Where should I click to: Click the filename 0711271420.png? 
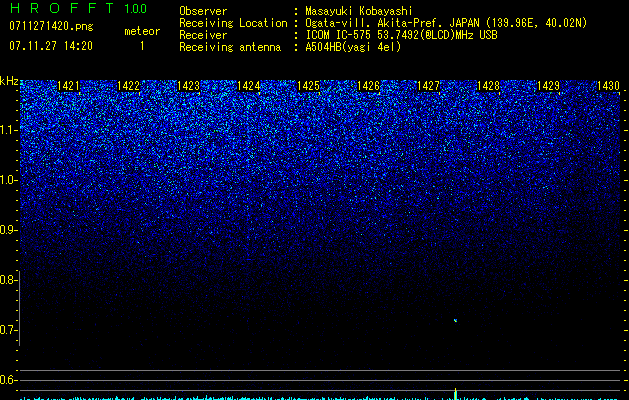coord(51,26)
